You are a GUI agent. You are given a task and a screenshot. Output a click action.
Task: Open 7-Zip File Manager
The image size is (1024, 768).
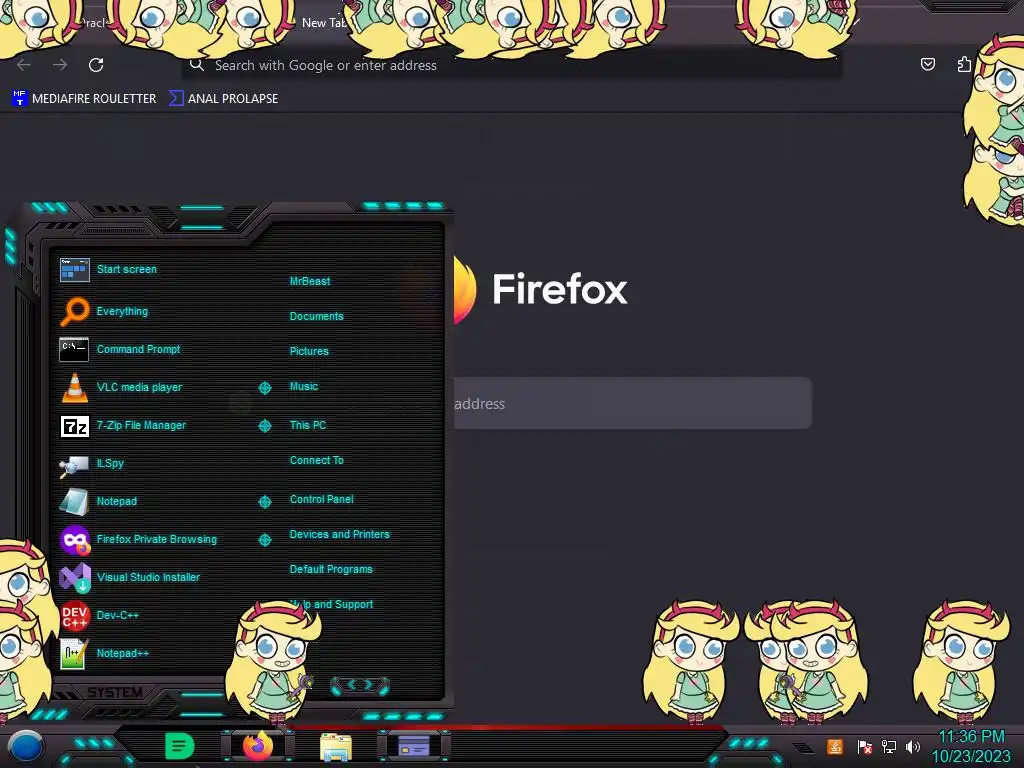point(123,426)
